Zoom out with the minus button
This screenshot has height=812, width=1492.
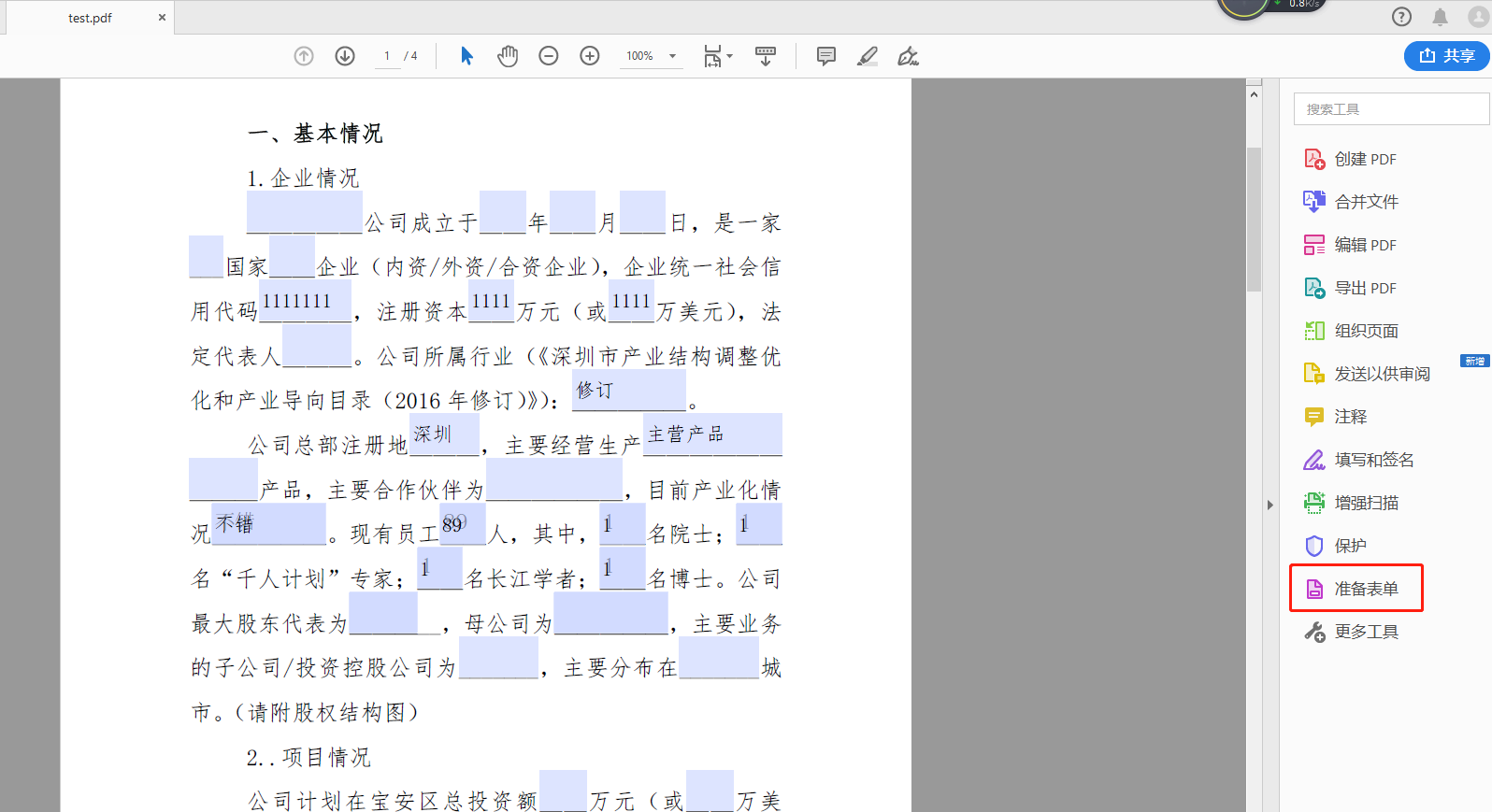click(x=549, y=56)
